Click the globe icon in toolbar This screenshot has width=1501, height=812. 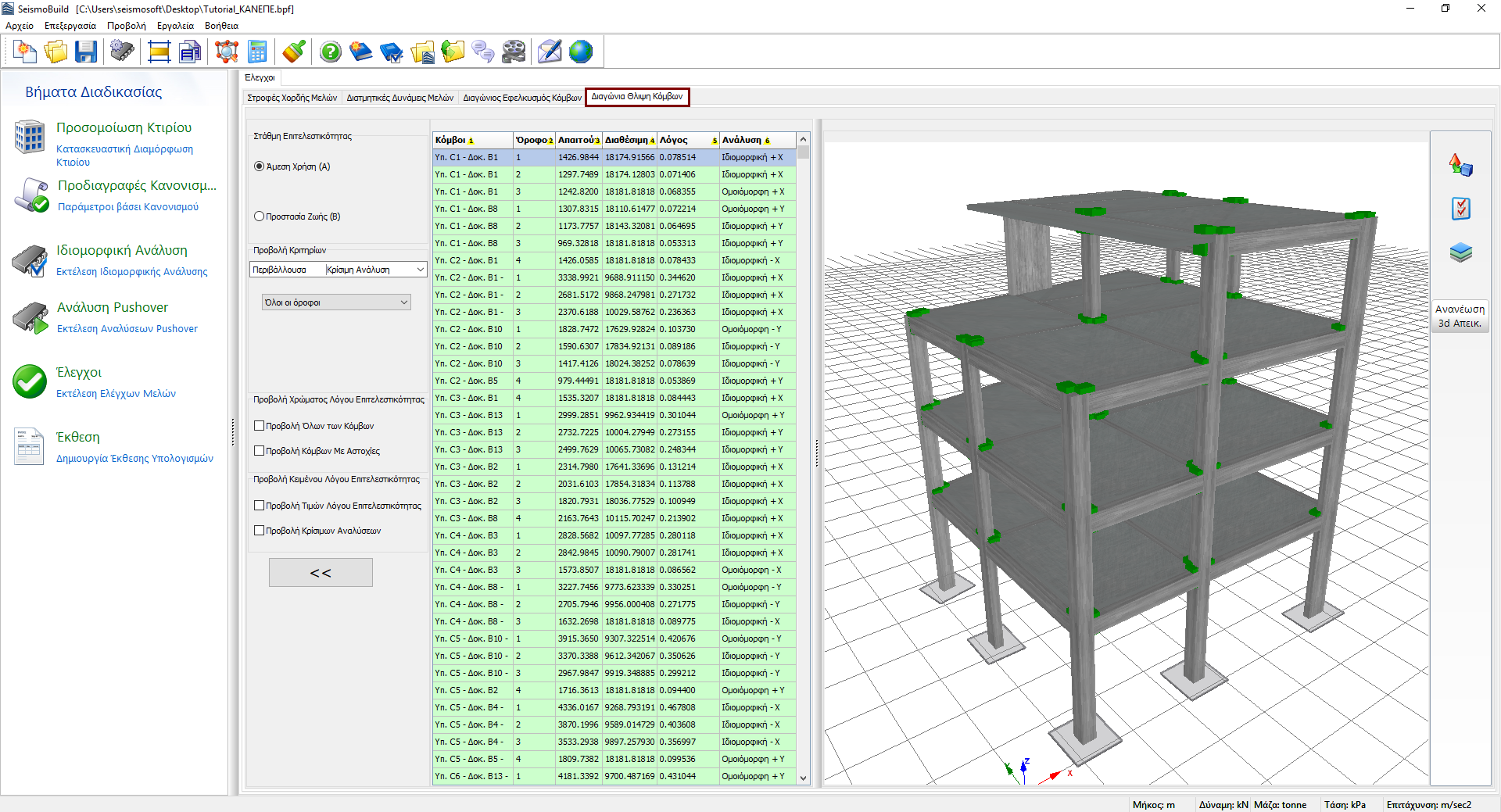pyautogui.click(x=581, y=52)
